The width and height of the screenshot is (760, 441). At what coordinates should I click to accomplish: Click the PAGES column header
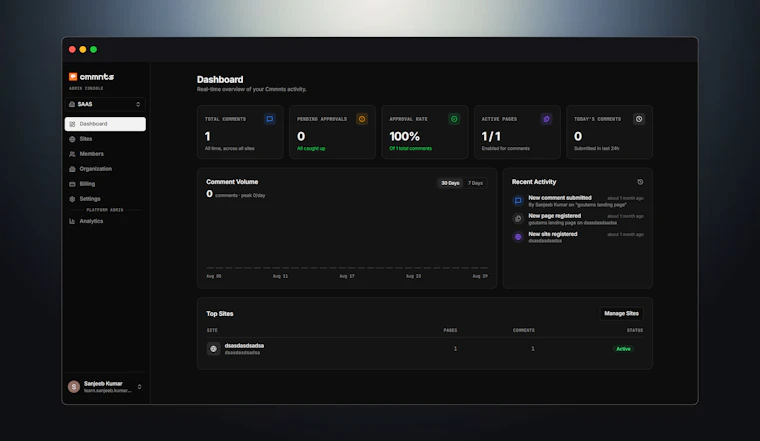(x=450, y=331)
